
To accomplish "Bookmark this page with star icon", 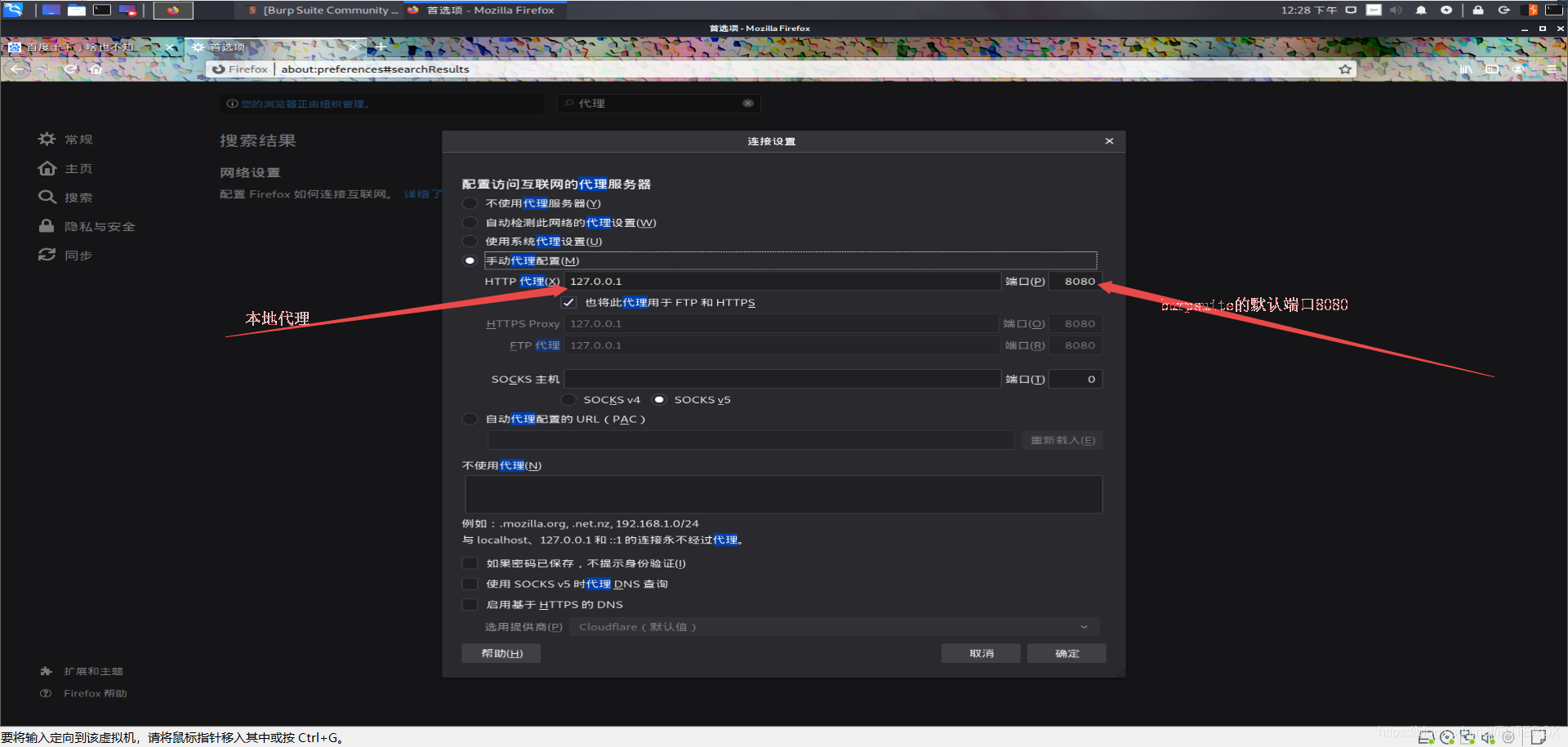I will pyautogui.click(x=1344, y=69).
